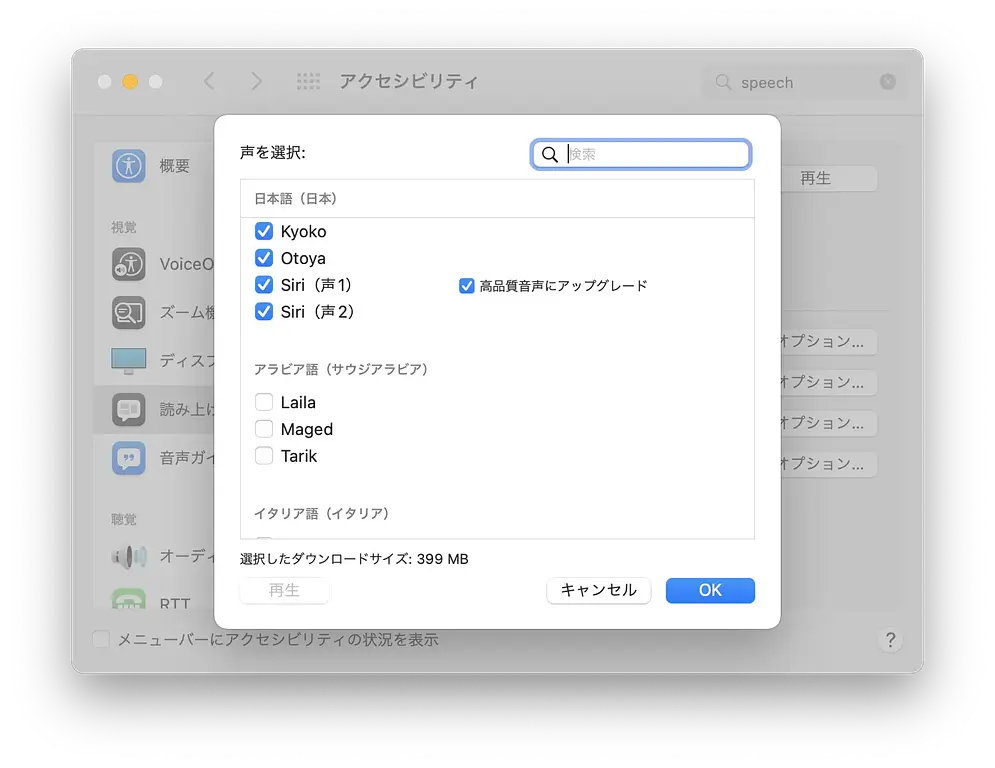
Task: Open the app grid view in the toolbar
Action: [x=306, y=81]
